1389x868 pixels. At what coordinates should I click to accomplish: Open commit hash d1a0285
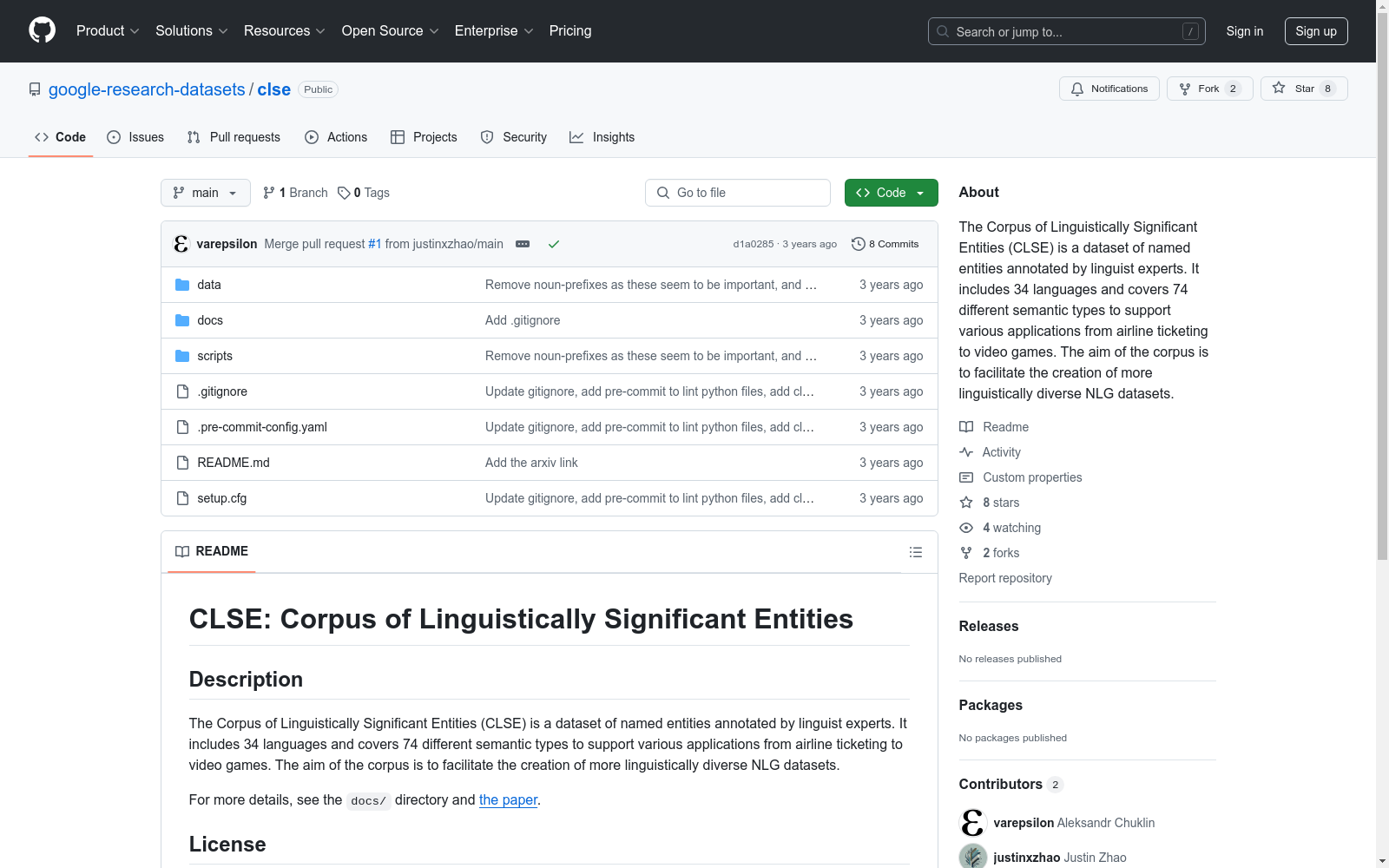click(753, 244)
